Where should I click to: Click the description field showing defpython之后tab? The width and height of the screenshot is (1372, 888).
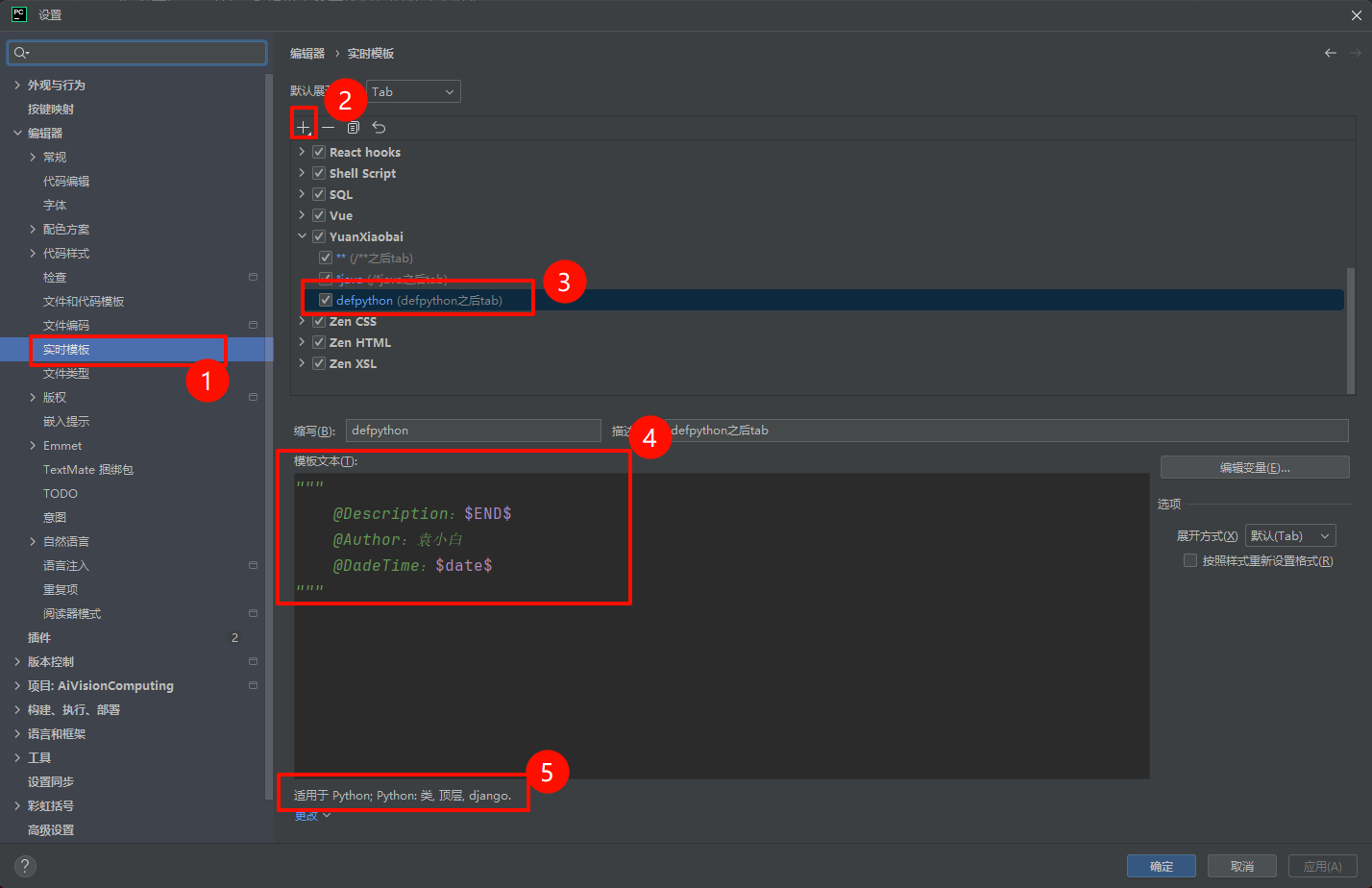1007,431
